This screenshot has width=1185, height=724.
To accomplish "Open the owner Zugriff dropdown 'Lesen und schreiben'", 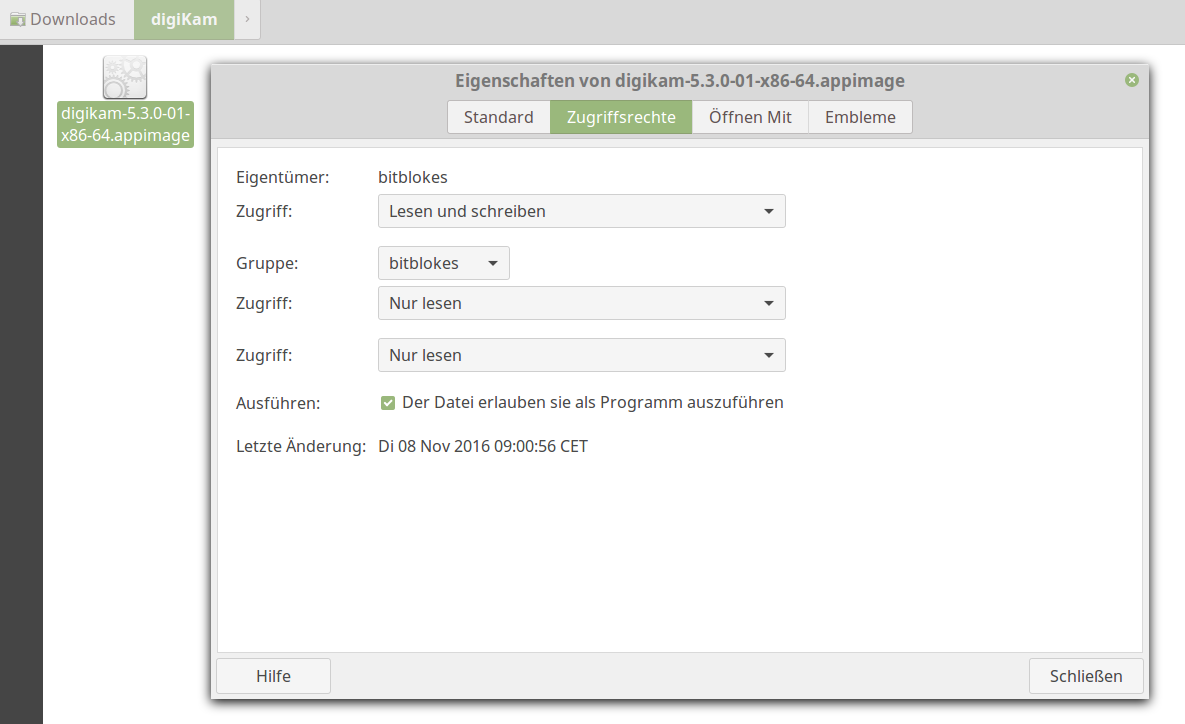I will (581, 211).
